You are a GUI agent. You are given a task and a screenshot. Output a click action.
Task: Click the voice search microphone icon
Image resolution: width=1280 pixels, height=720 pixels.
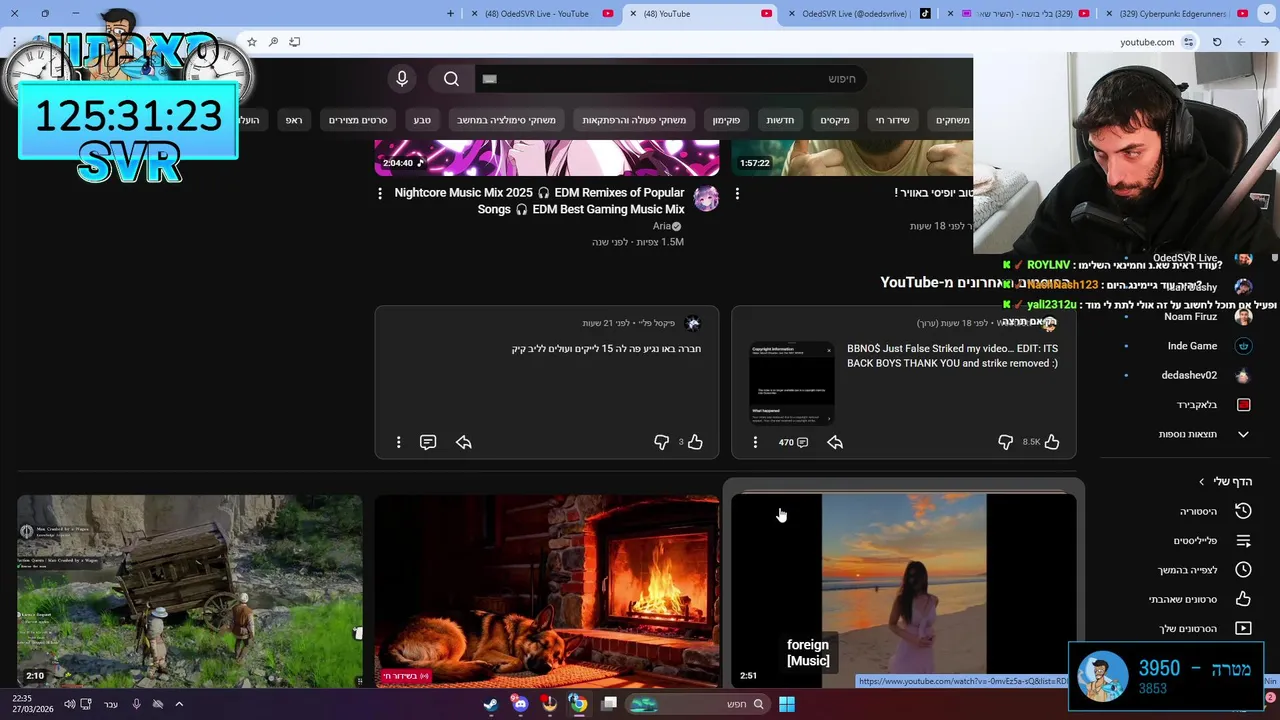click(402, 79)
